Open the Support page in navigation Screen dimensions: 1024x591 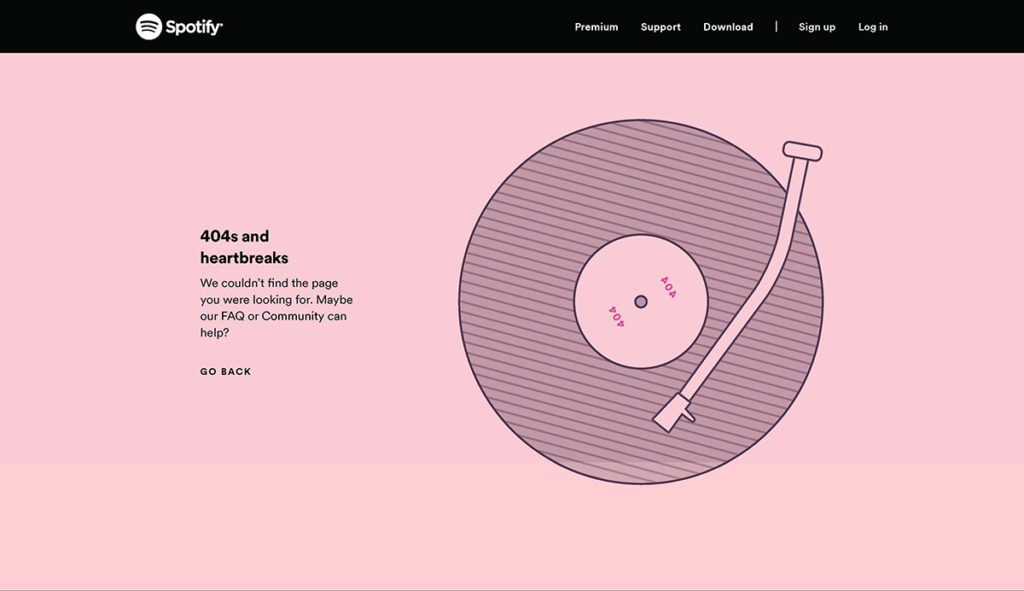(660, 27)
